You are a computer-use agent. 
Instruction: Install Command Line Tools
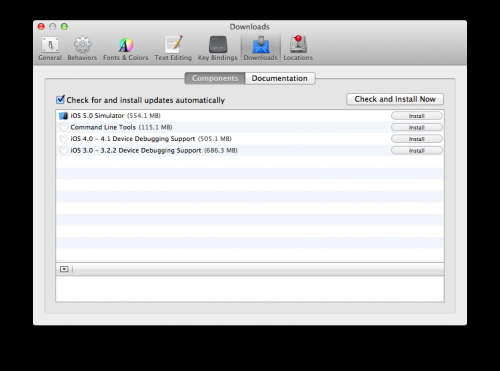417,127
